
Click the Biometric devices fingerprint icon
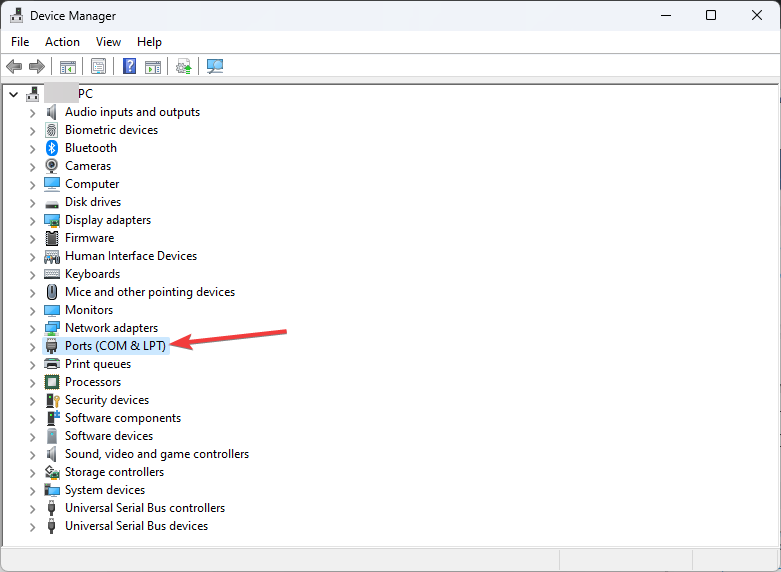click(52, 130)
